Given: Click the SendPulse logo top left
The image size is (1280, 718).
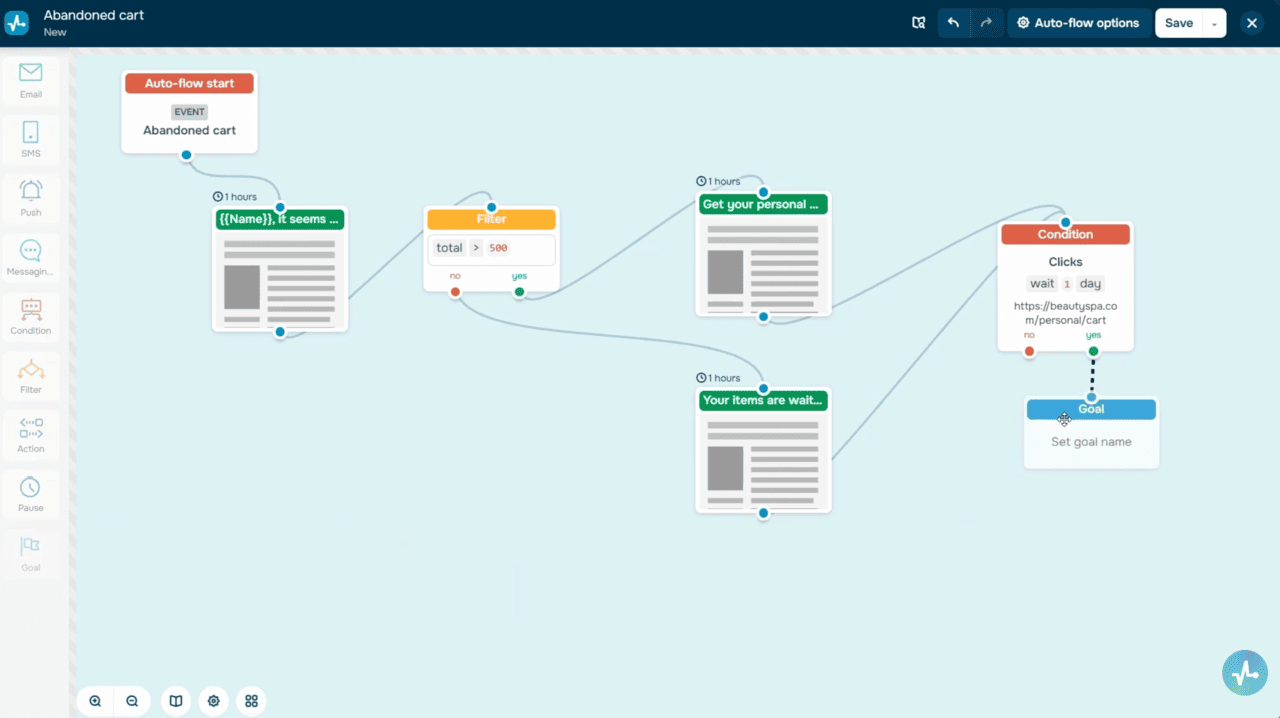Looking at the screenshot, I should pyautogui.click(x=17, y=23).
